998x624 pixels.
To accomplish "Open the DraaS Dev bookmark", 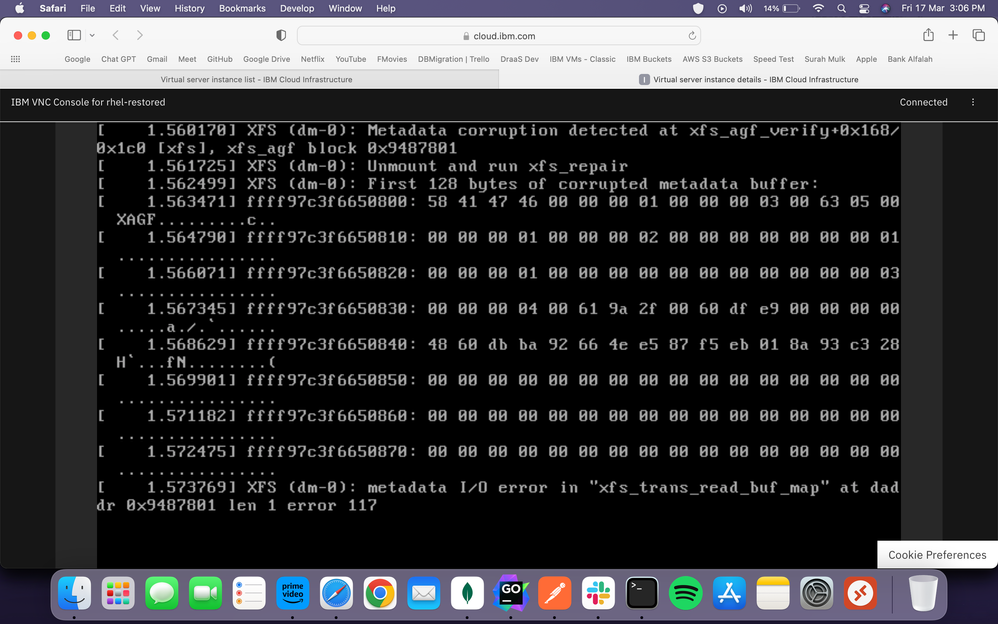I will (x=518, y=59).
